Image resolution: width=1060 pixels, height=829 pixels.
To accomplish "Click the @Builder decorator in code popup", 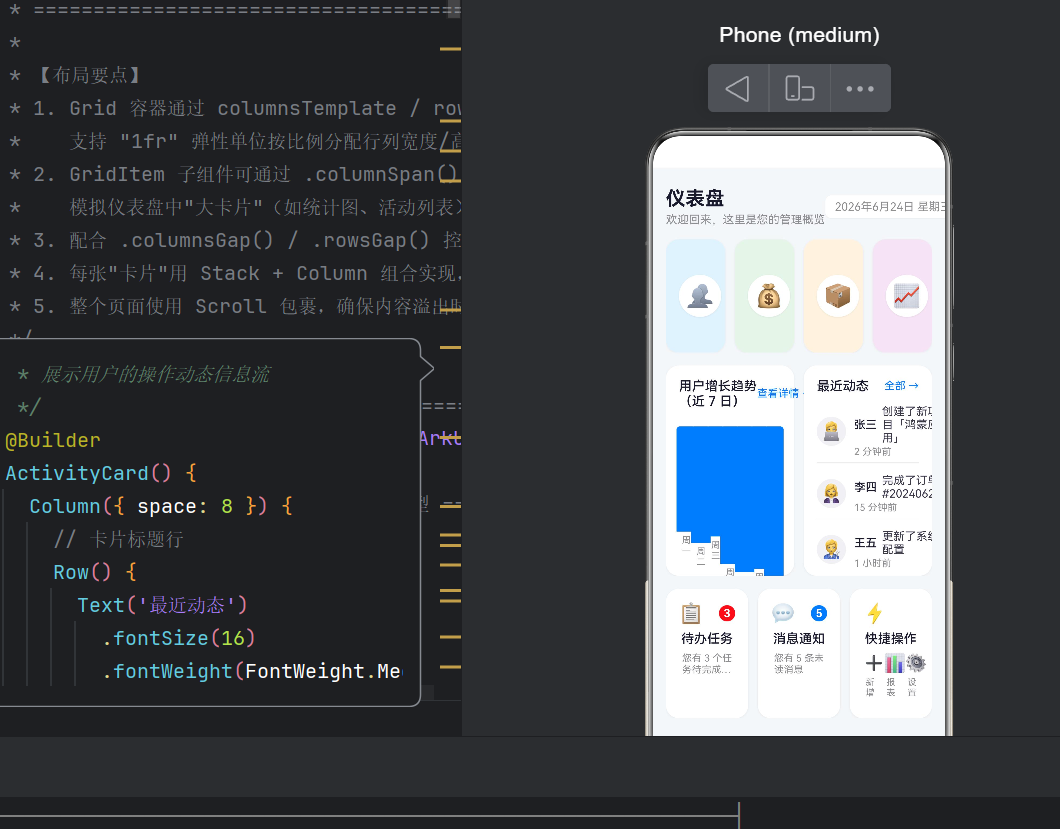I will click(53, 440).
